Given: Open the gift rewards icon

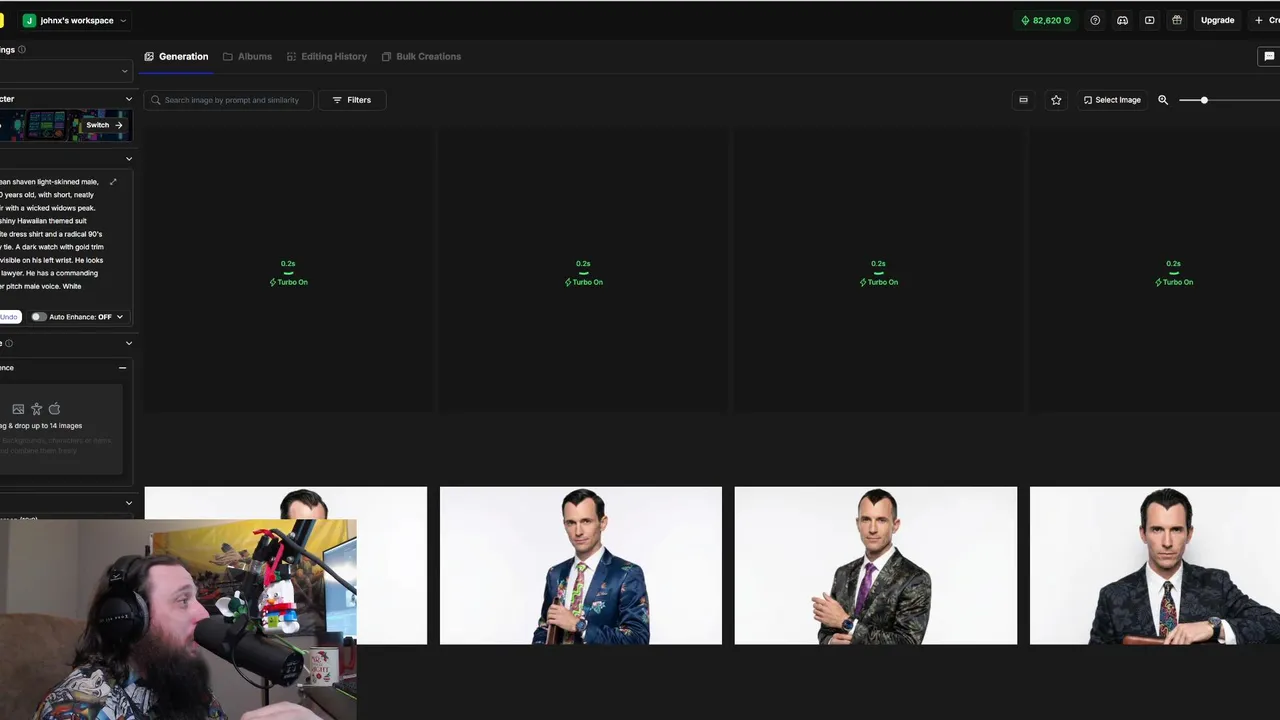Looking at the screenshot, I should [1177, 20].
